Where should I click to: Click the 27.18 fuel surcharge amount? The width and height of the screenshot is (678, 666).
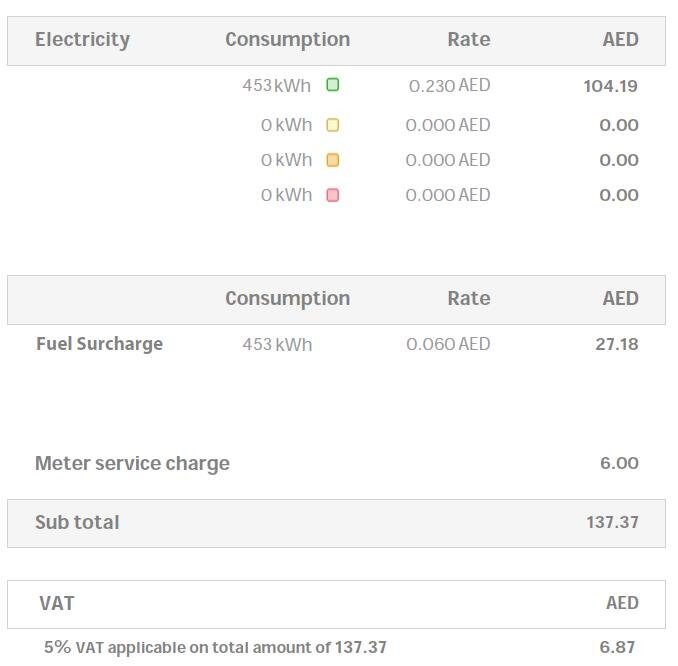(616, 344)
